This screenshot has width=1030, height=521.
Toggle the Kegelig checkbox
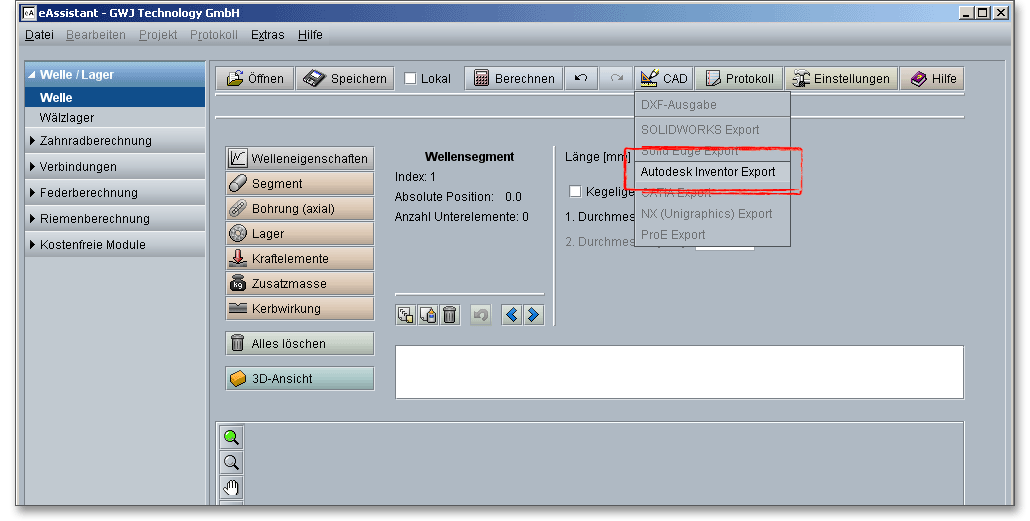pos(575,191)
